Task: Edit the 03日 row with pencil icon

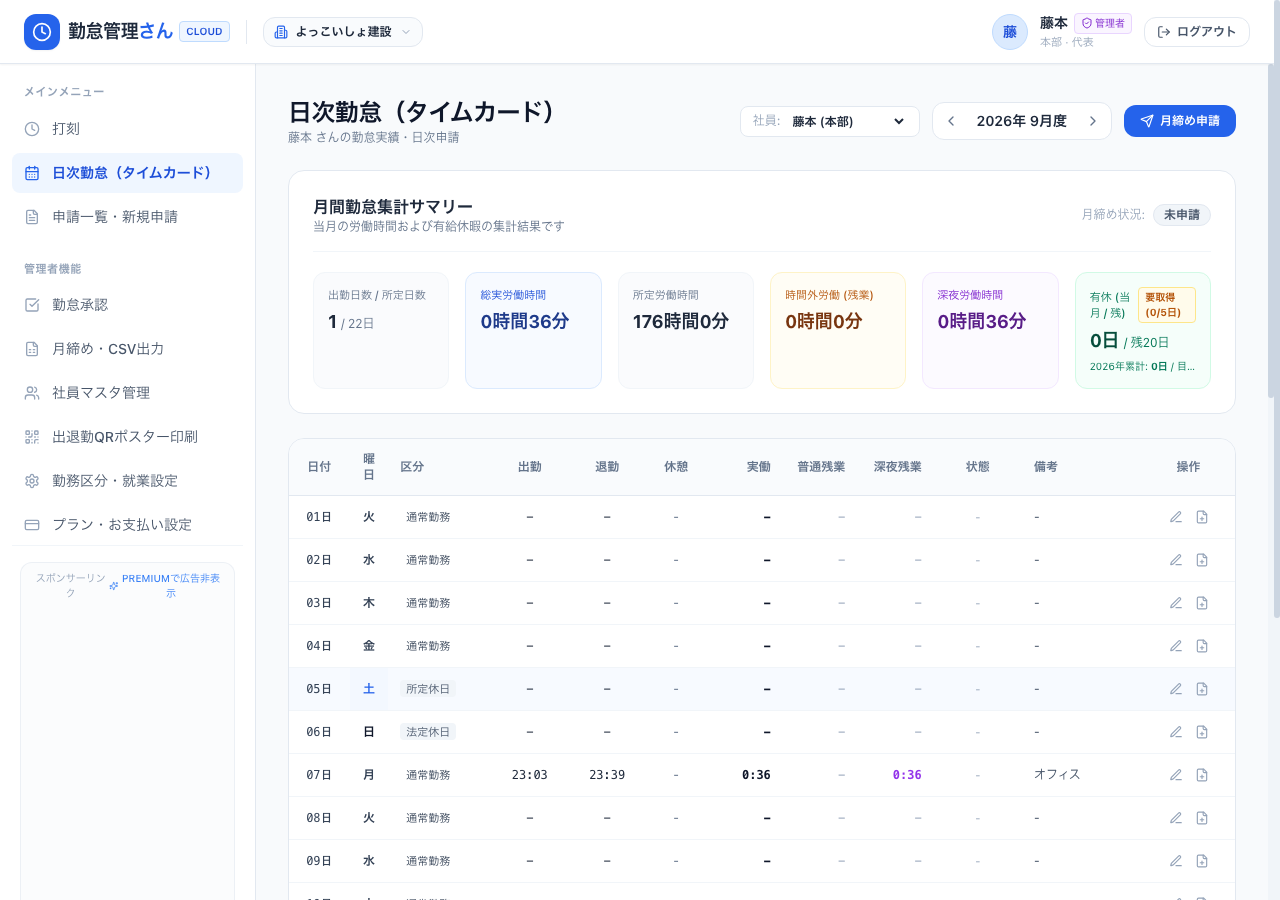Action: click(1176, 603)
